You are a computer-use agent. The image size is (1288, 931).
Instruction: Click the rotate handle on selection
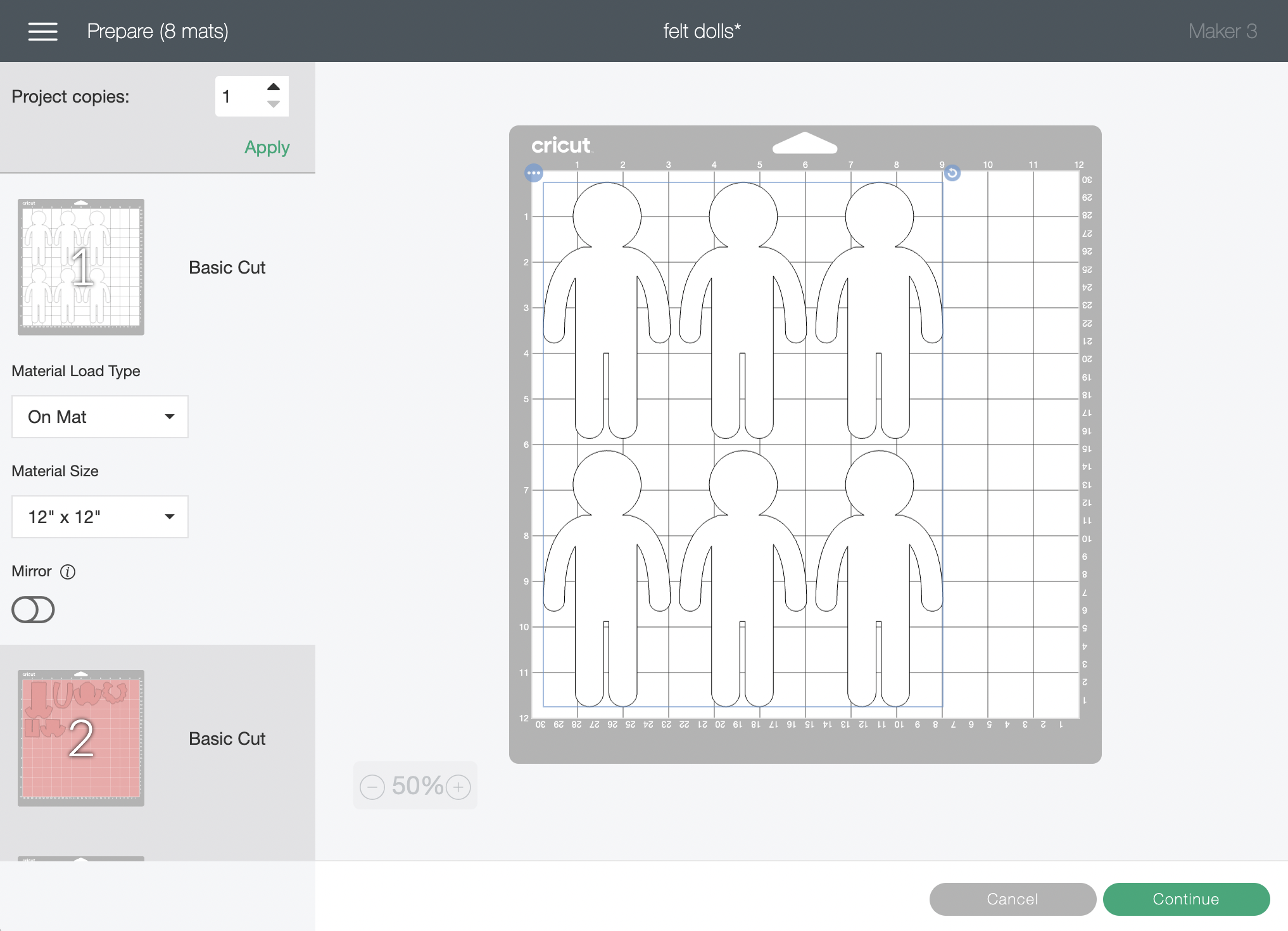[952, 173]
